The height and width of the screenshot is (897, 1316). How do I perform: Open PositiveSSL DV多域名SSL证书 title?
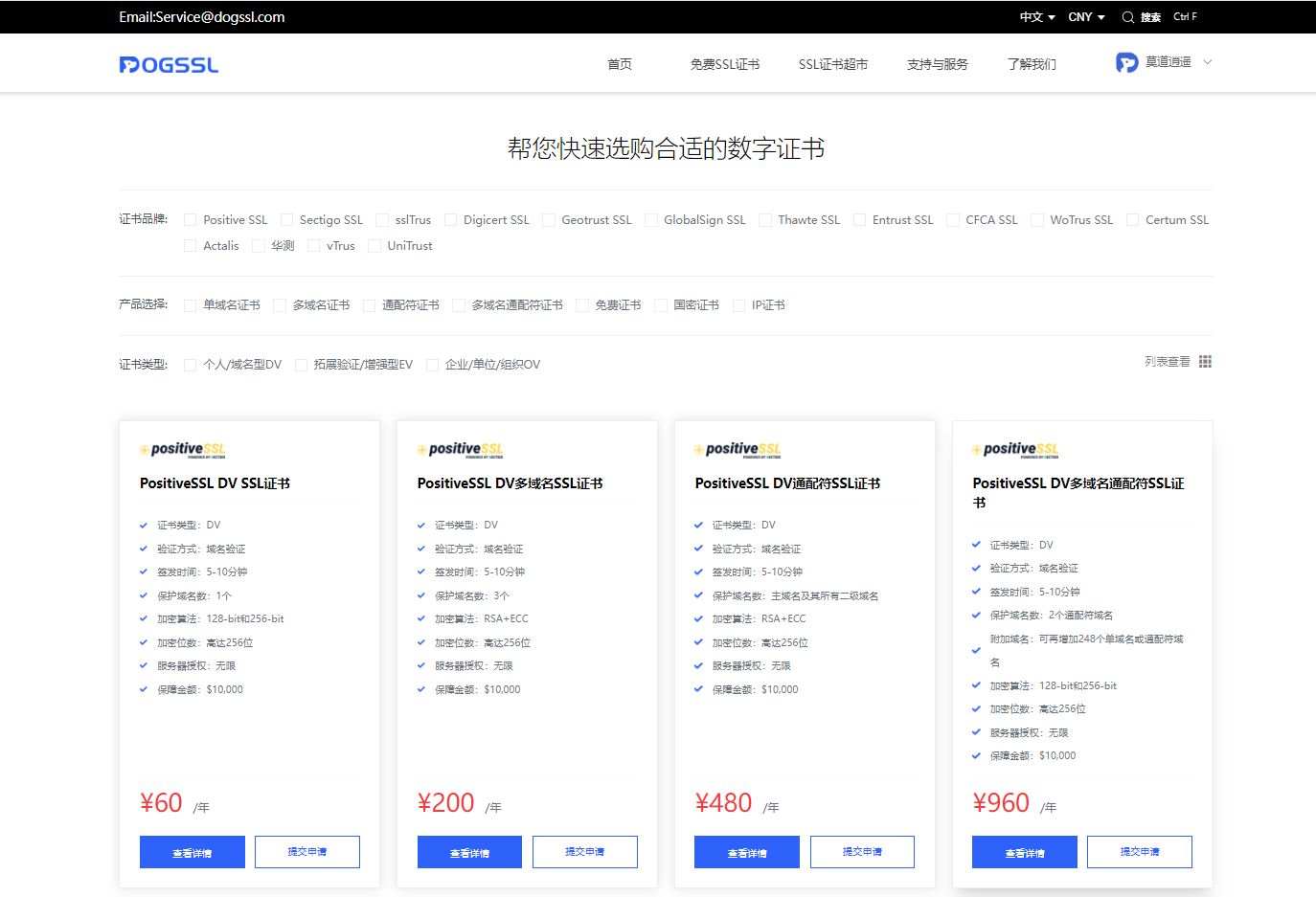click(511, 483)
